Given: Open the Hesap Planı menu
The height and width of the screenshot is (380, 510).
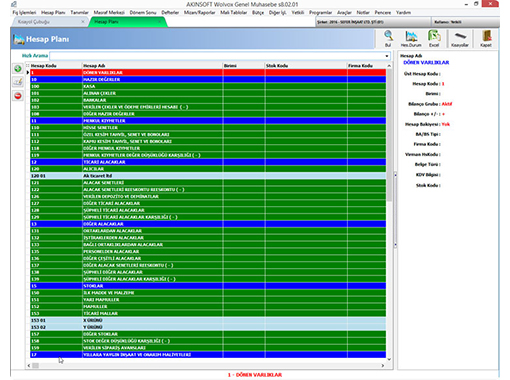Looking at the screenshot, I should (53, 13).
